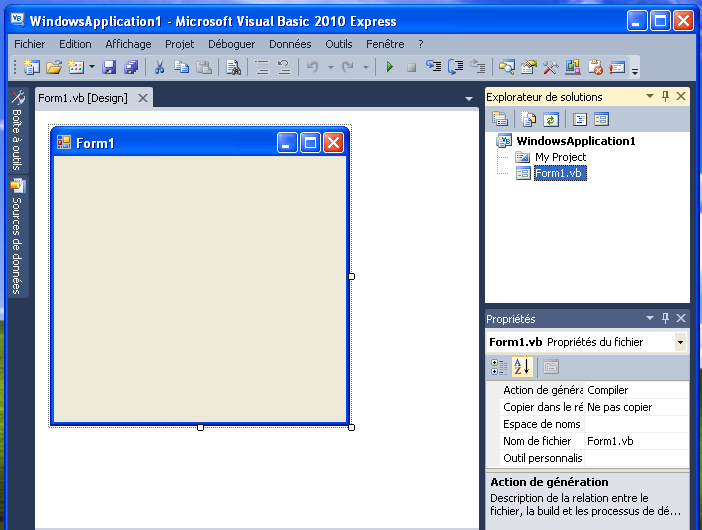The height and width of the screenshot is (530, 702).
Task: Open the Add New Item dropdown arrow
Action: (92, 67)
